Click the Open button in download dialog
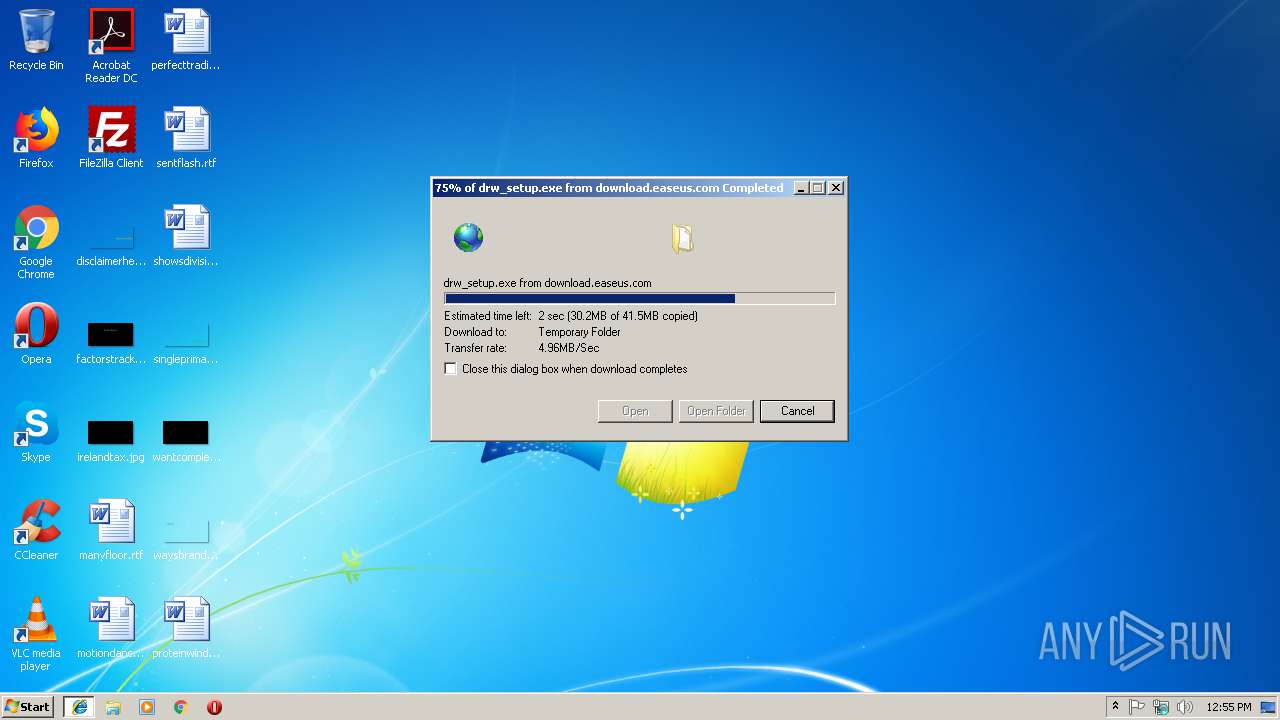Screen dimensions: 1280x720 click(x=635, y=411)
